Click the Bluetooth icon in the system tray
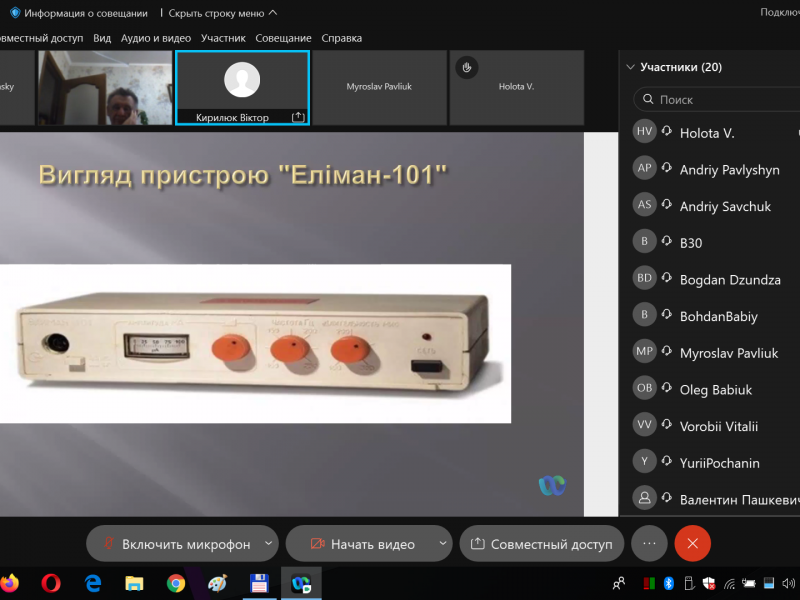Image resolution: width=800 pixels, height=600 pixels. pos(670,583)
